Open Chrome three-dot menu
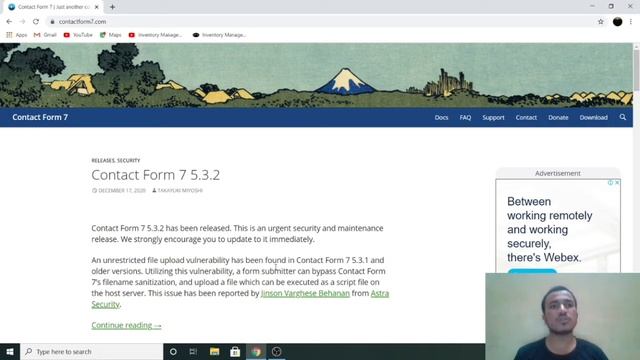This screenshot has height=360, width=640. (631, 22)
